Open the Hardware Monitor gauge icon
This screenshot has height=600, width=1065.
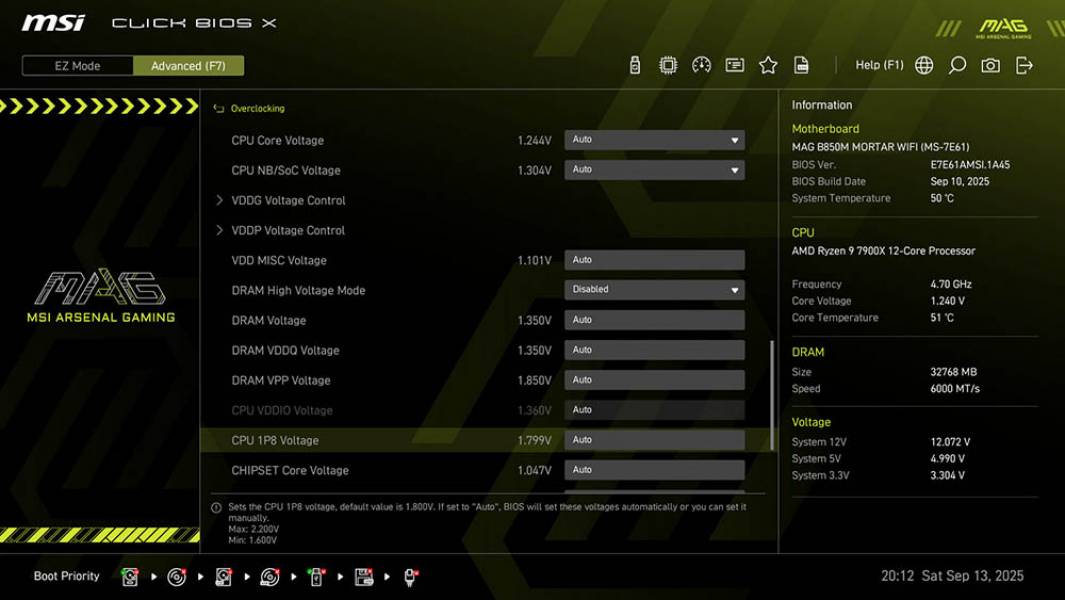[x=700, y=63]
